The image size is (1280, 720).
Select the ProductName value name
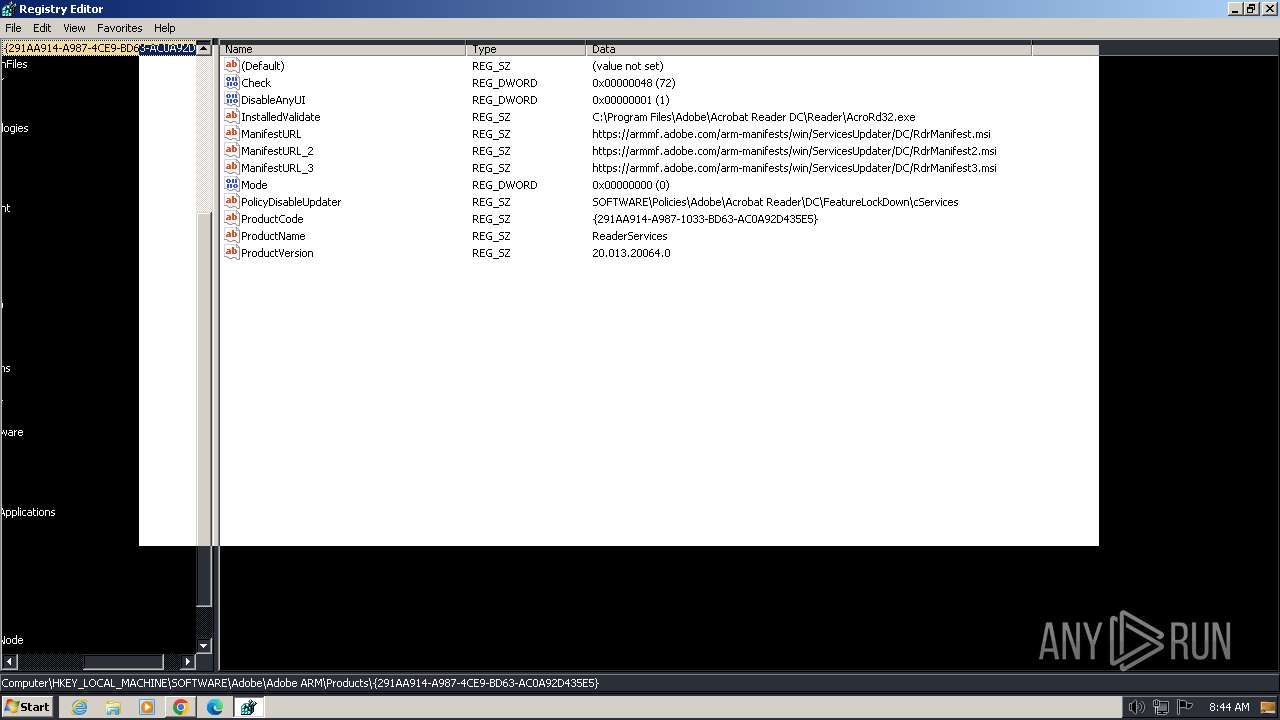273,236
